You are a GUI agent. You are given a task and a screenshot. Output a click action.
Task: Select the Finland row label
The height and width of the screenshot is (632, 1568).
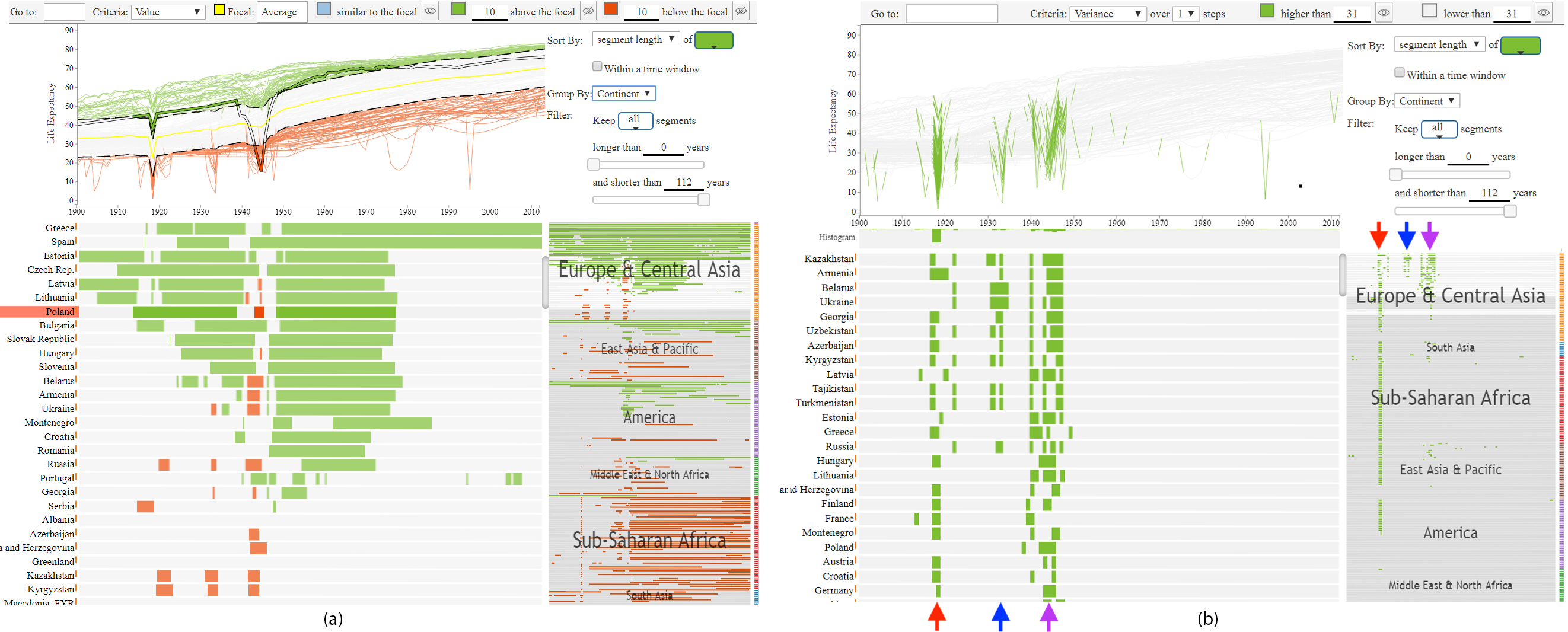pos(837,504)
